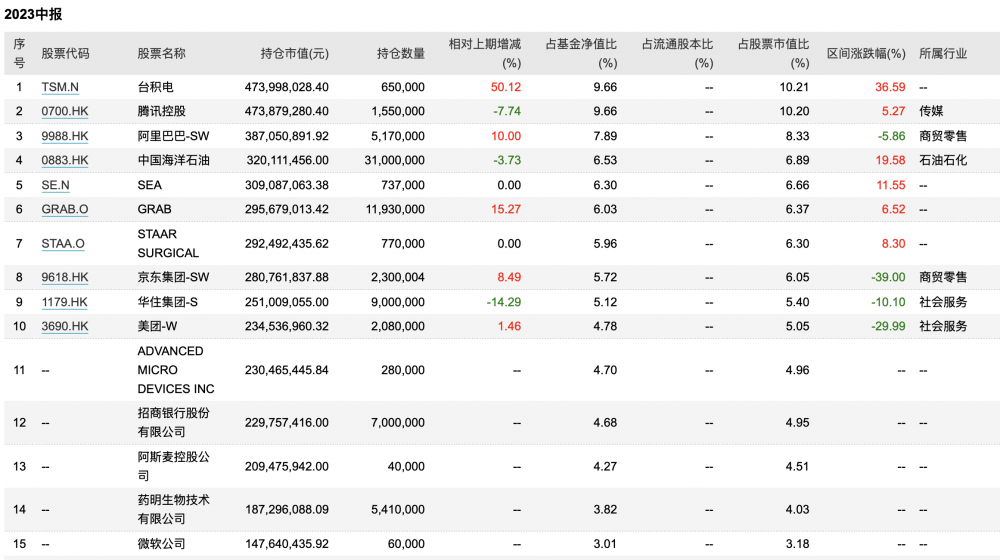The width and height of the screenshot is (1000, 560).
Task: Click industry 传媒 in Tencent row
Action: pyautogui.click(x=931, y=111)
